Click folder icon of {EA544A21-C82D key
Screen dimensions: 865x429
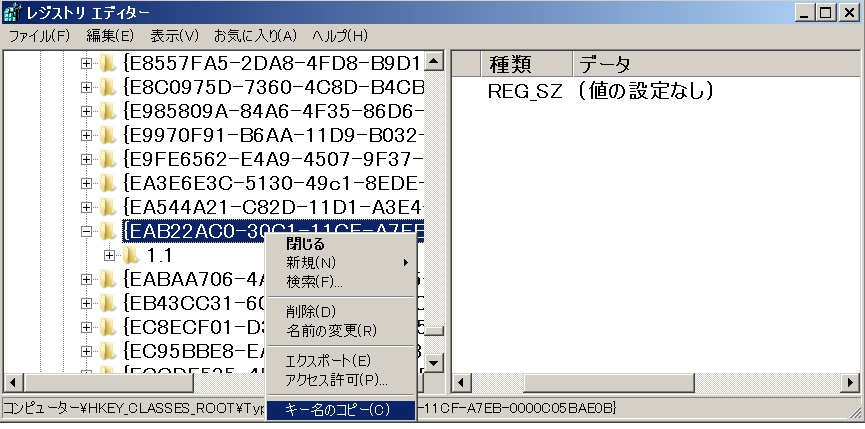pyautogui.click(x=108, y=207)
